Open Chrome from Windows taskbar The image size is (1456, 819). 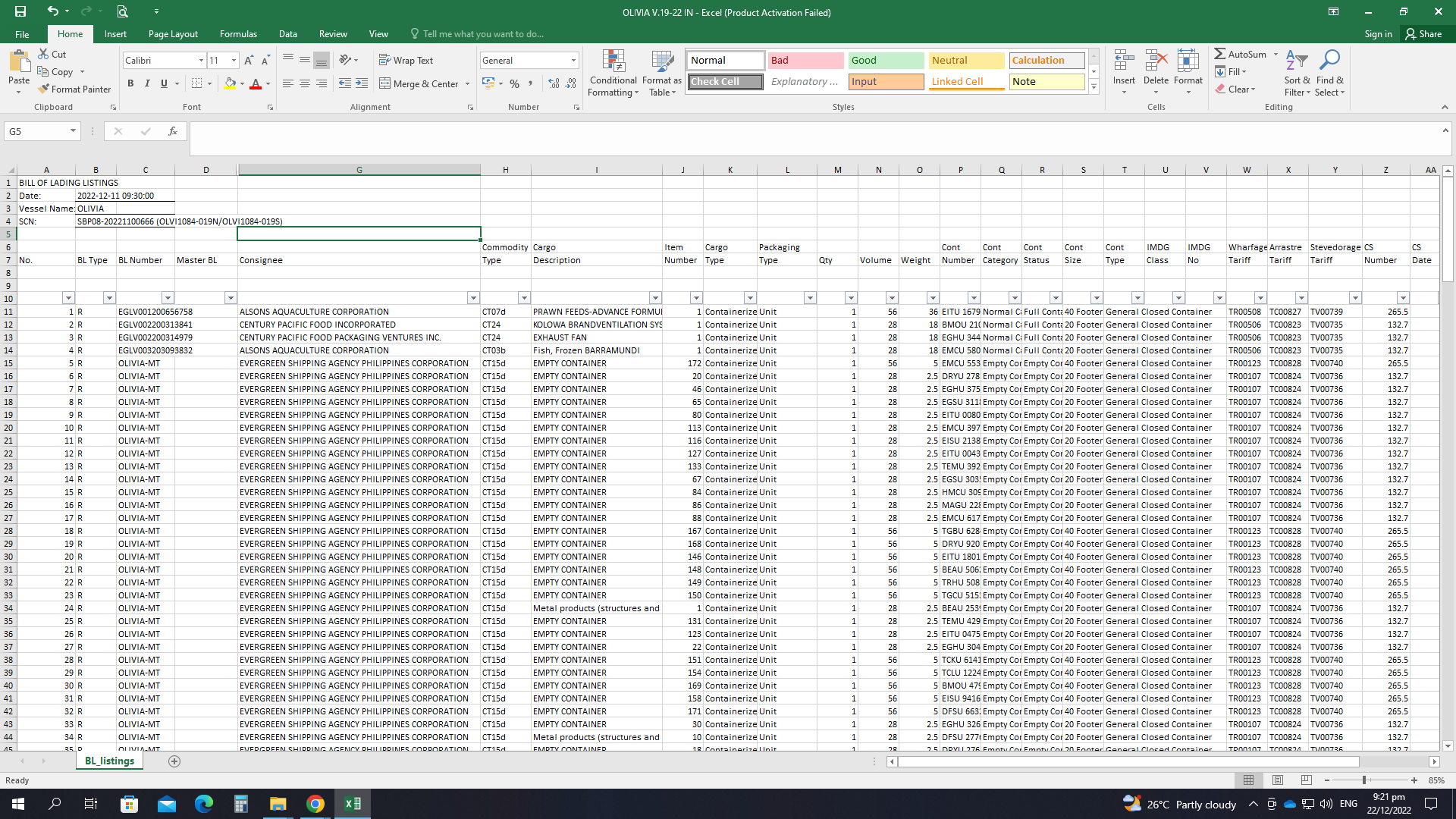point(315,804)
